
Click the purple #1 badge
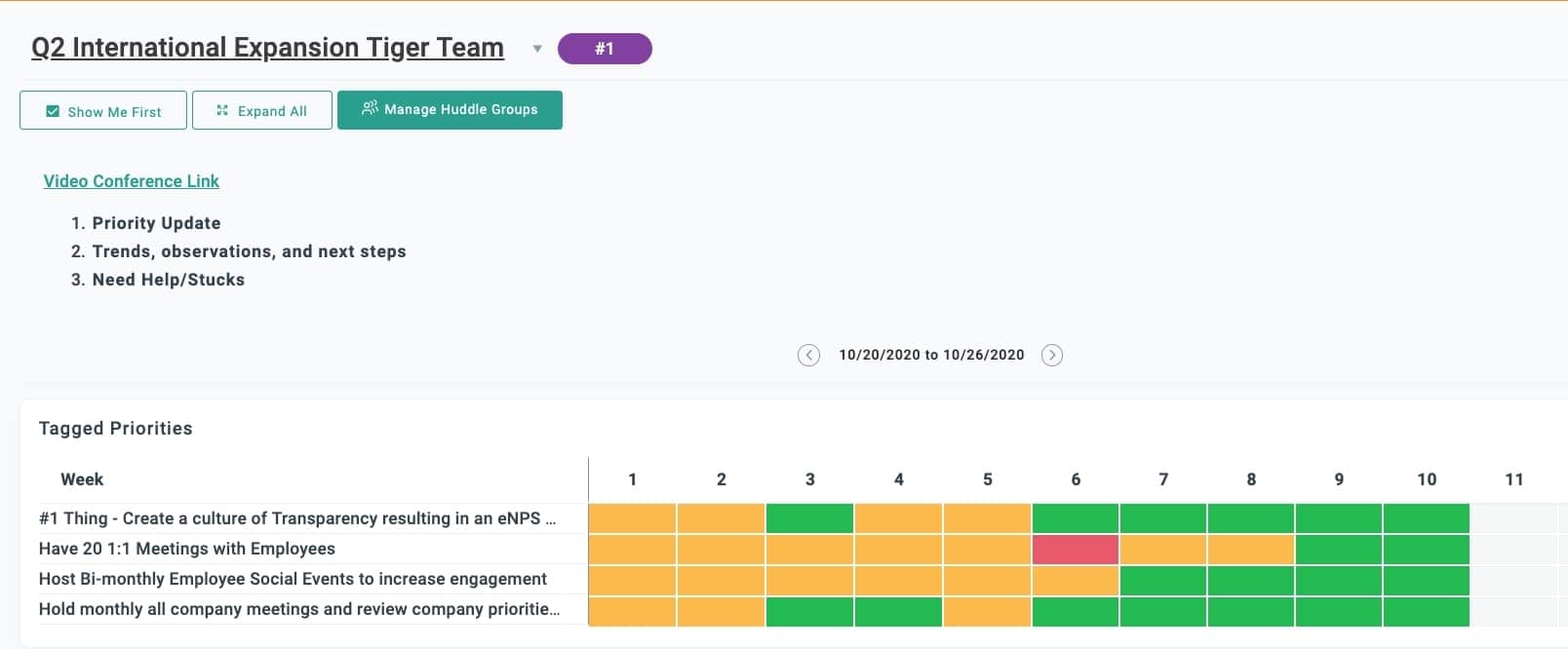605,49
